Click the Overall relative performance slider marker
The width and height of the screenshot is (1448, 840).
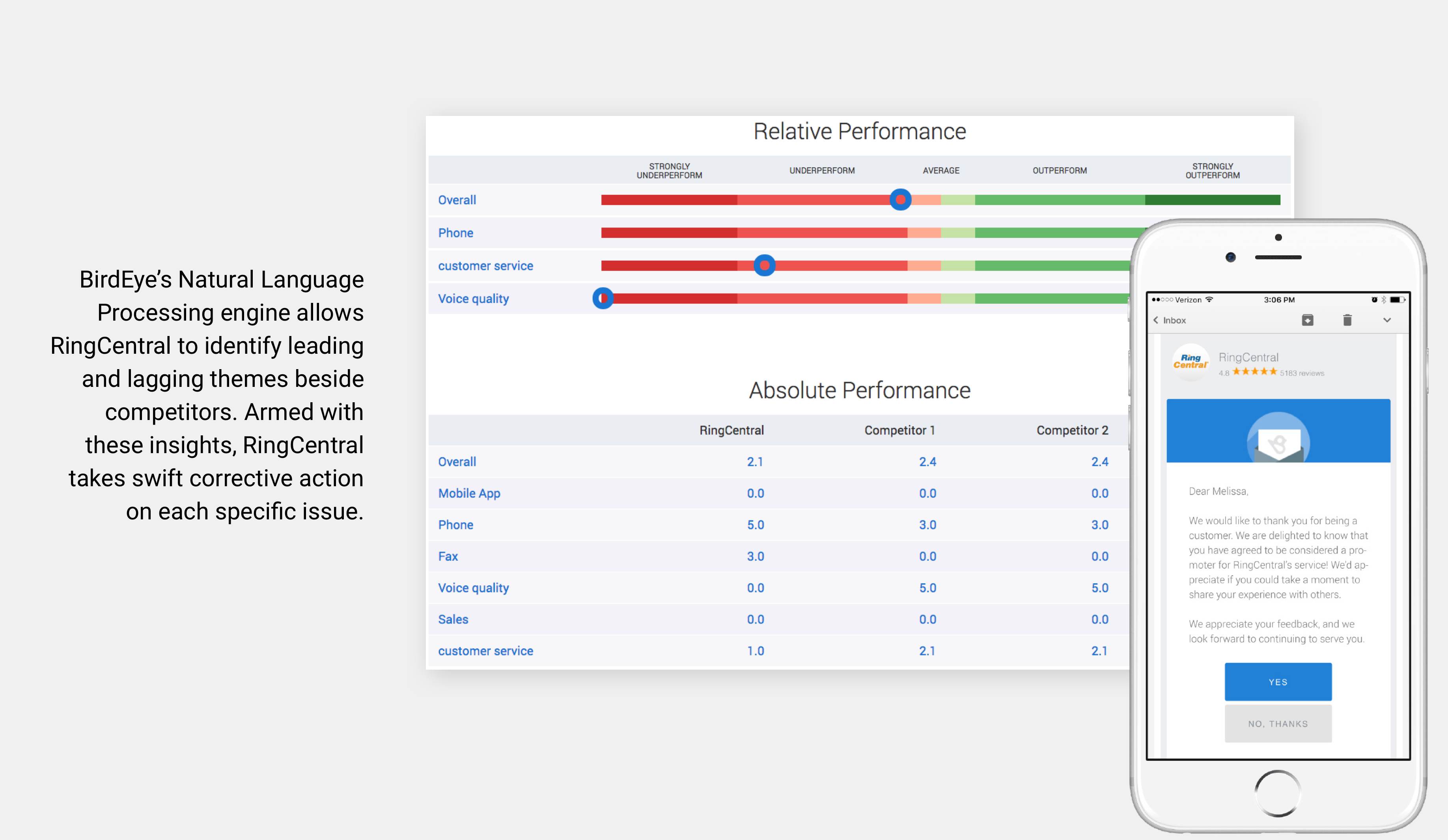click(900, 200)
